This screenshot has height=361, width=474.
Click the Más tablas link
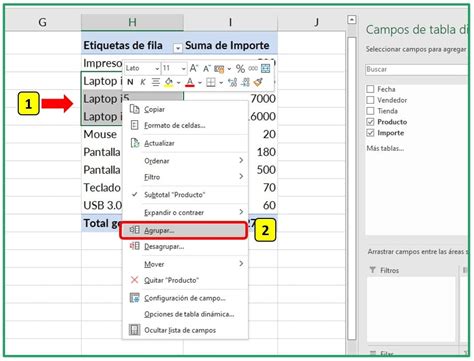[385, 148]
